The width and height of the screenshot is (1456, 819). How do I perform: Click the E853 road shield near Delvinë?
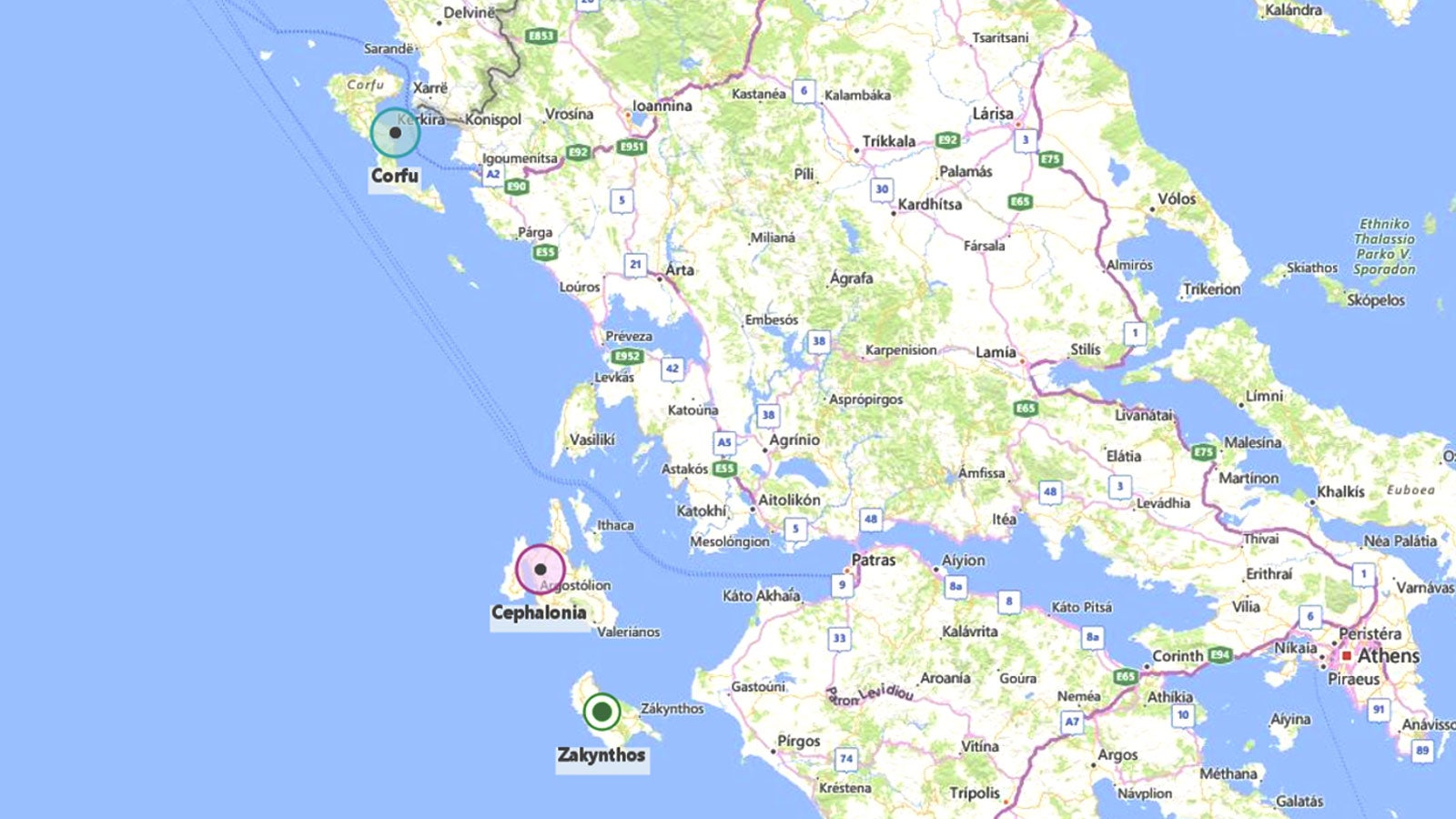(x=541, y=36)
